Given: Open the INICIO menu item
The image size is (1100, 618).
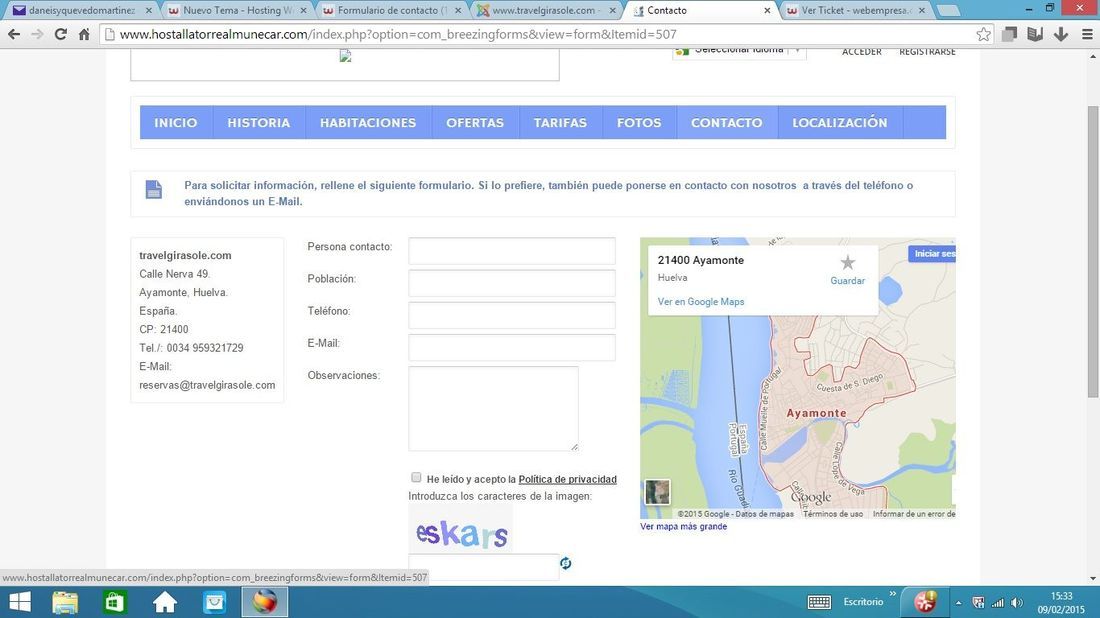Looking at the screenshot, I should tap(175, 123).
